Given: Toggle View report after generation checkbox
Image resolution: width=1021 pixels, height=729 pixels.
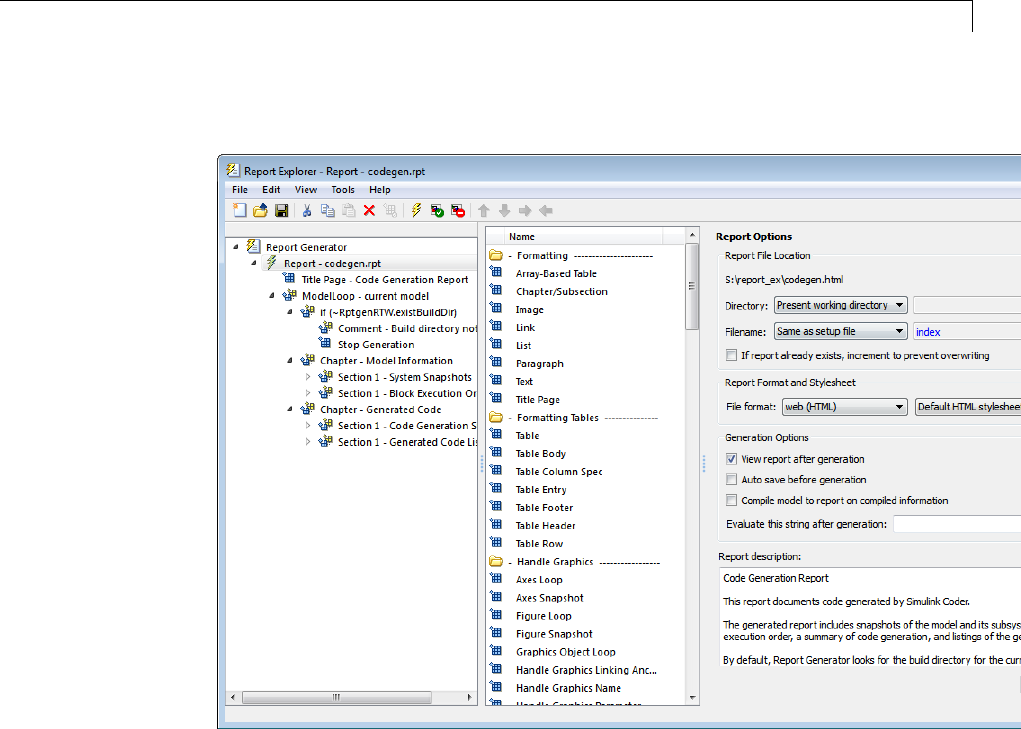Looking at the screenshot, I should 732,460.
